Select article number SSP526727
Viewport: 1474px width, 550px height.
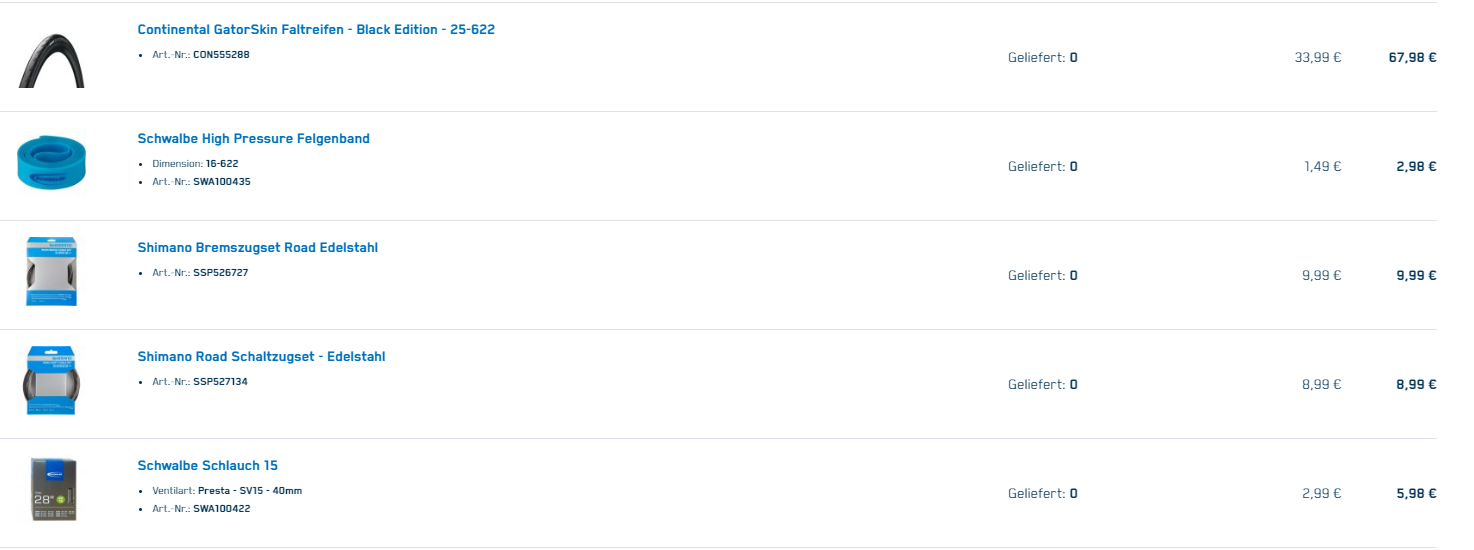(x=220, y=273)
